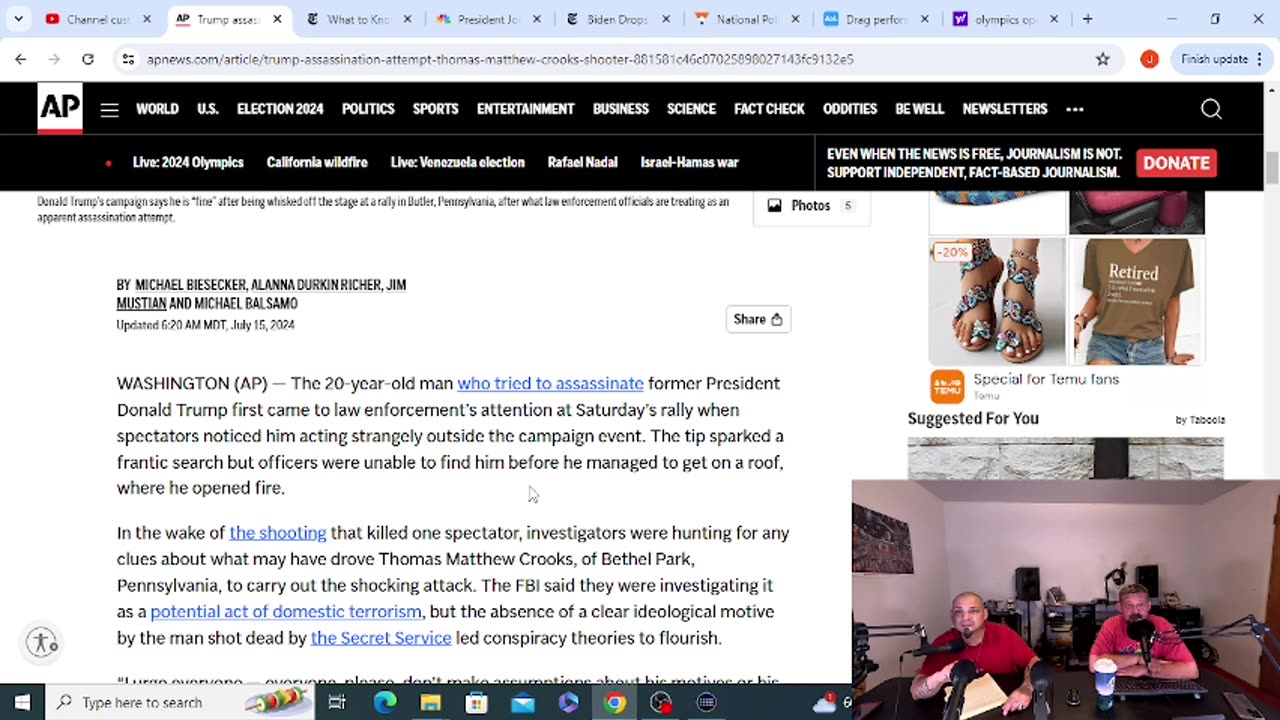1280x720 pixels.
Task: Open the U.S. section menu
Action: click(207, 109)
